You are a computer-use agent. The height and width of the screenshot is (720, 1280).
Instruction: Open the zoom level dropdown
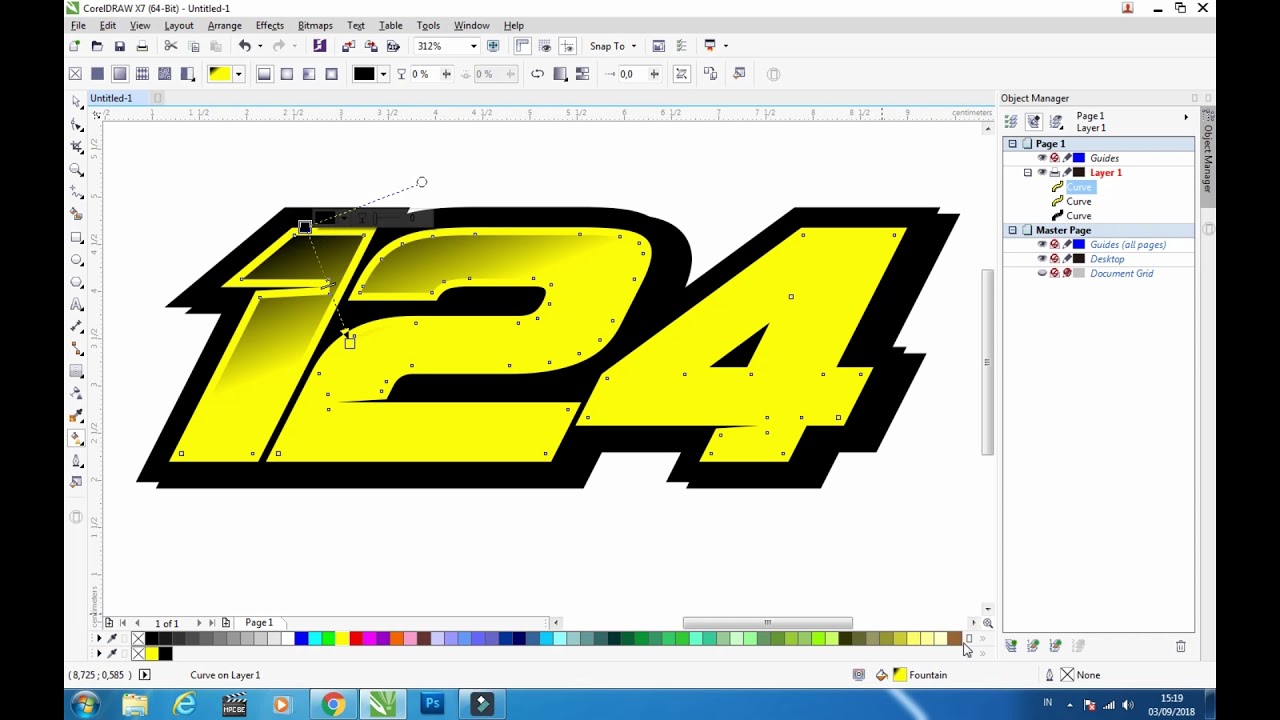[x=473, y=46]
